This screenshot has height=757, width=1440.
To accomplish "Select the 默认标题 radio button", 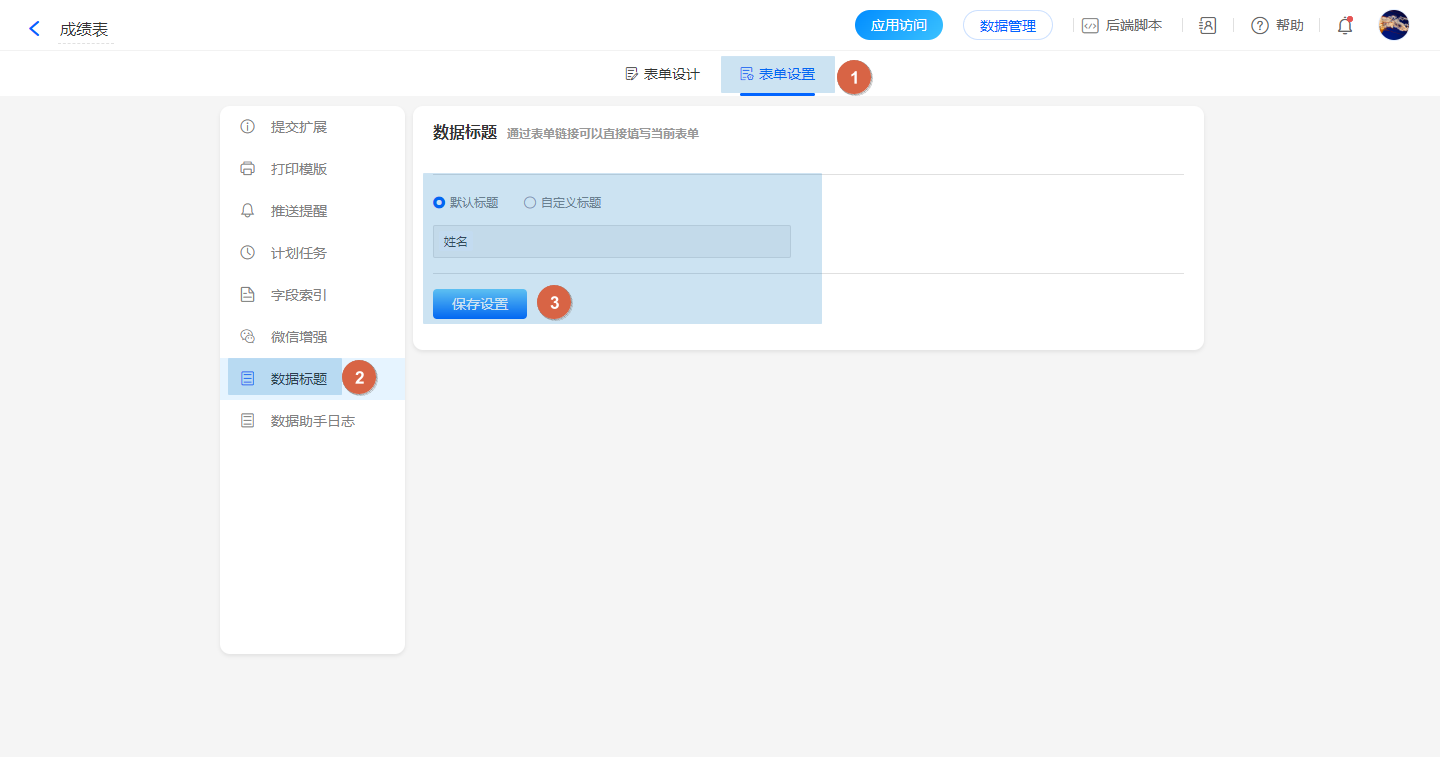I will [x=439, y=203].
